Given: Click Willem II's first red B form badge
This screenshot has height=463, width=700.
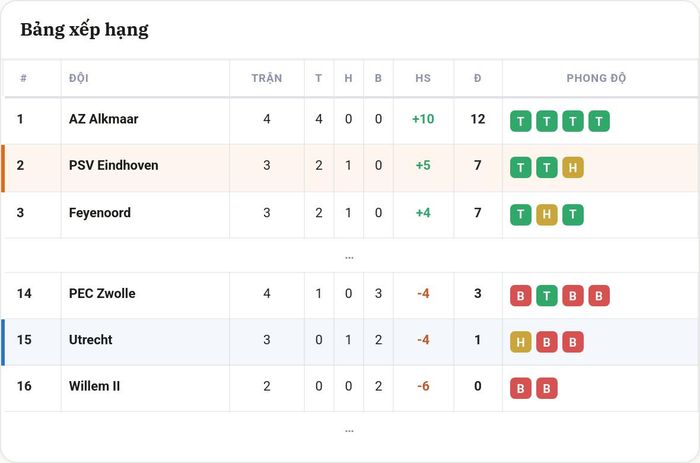Looking at the screenshot, I should (x=521, y=388).
